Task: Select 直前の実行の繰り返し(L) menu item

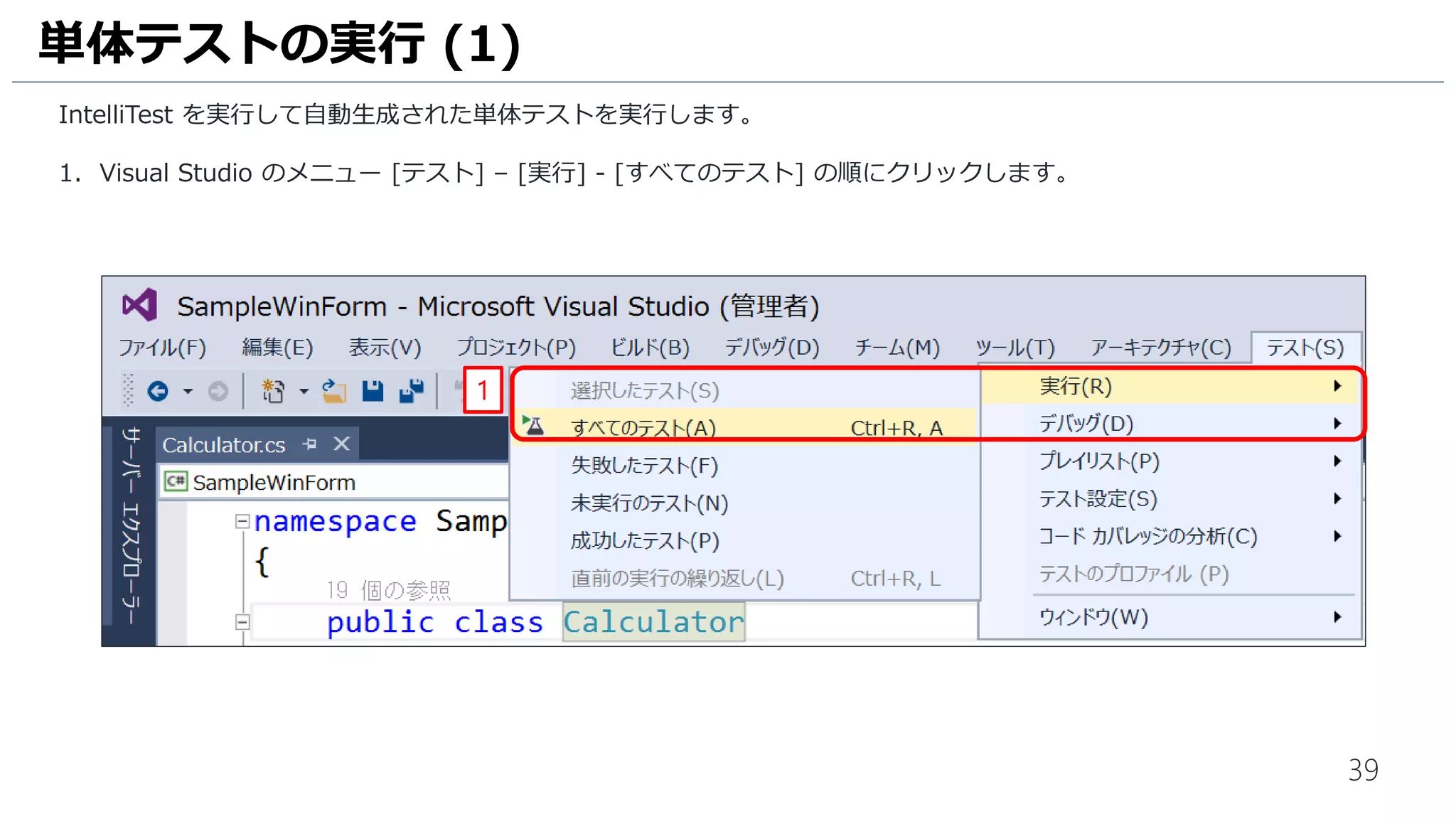Action: [x=745, y=579]
